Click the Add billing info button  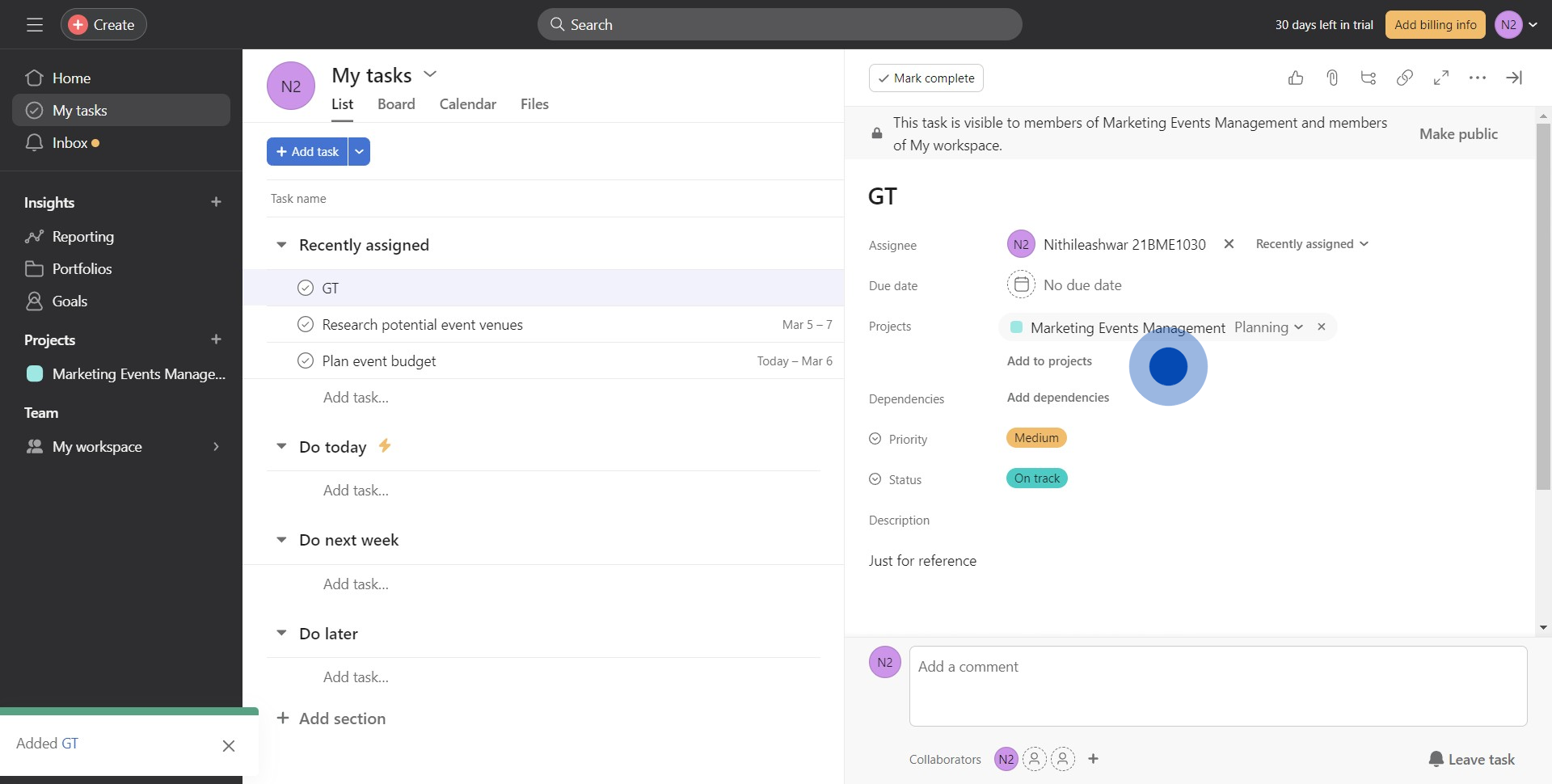(x=1435, y=25)
